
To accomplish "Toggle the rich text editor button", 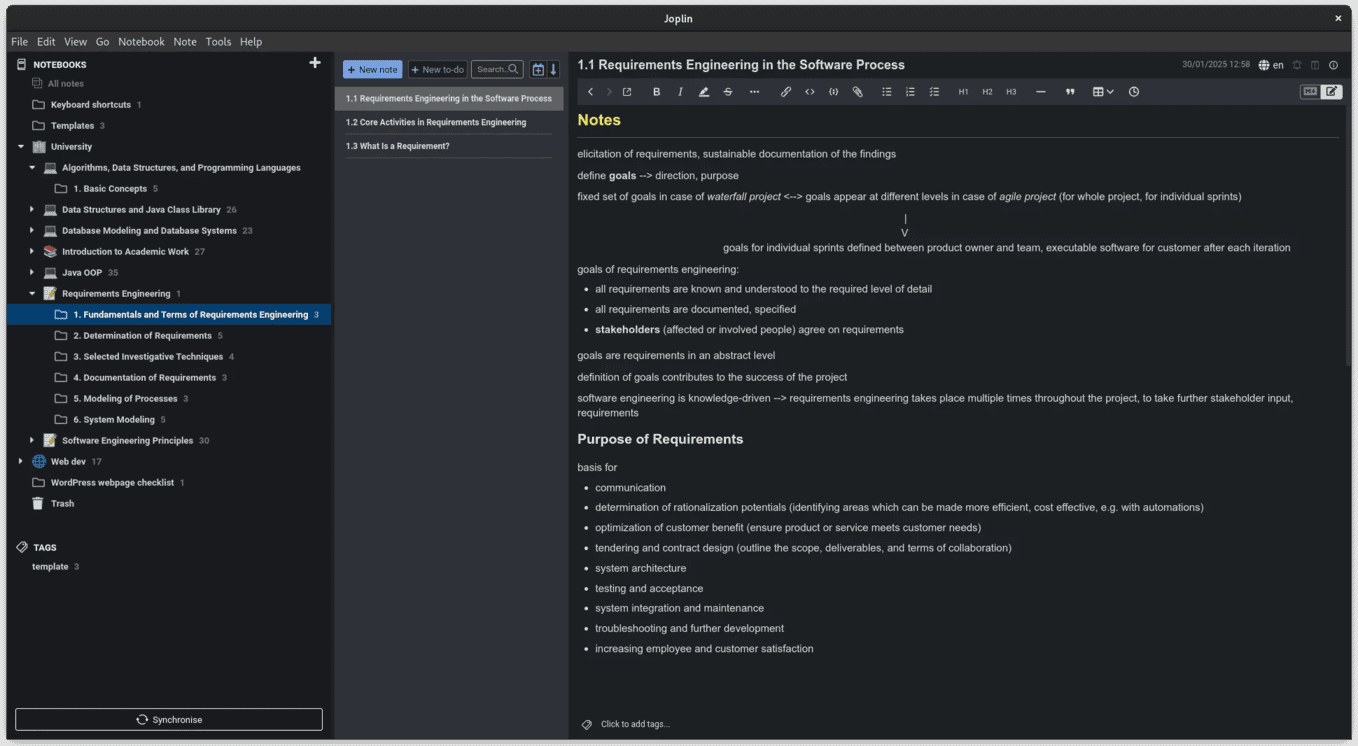I will click(1331, 92).
